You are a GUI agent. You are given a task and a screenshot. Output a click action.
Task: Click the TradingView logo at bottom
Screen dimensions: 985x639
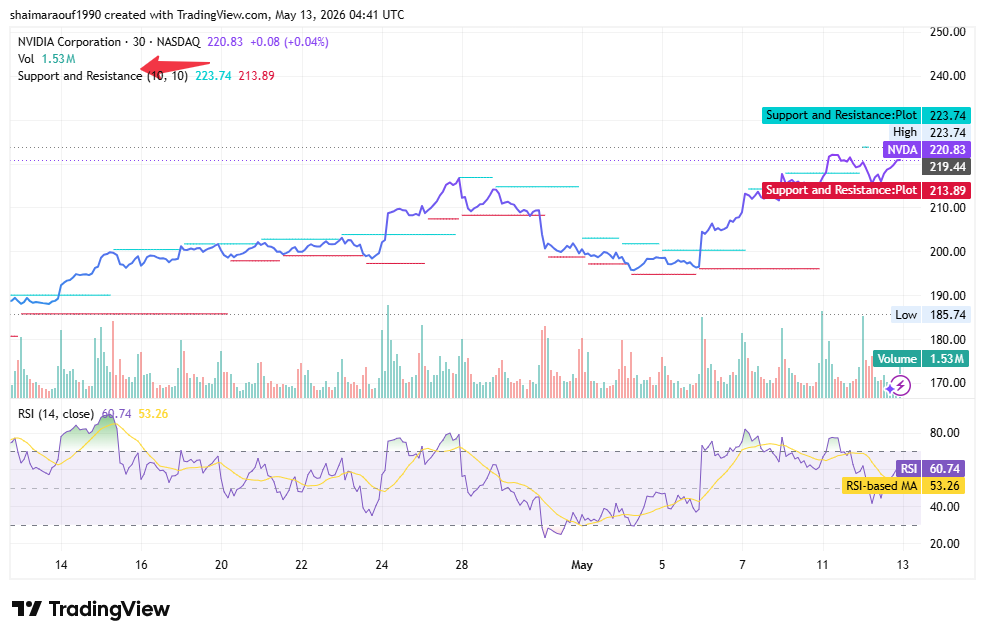[91, 609]
